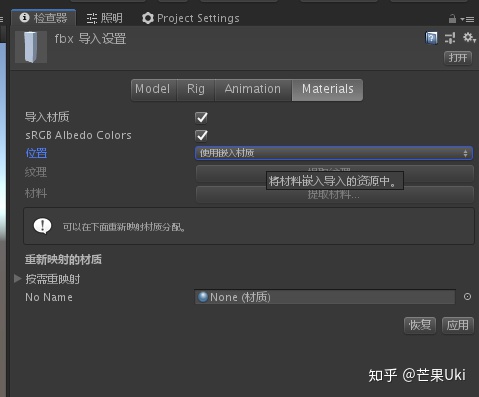This screenshot has width=479, height=397.
Task: Click the fbx 导入设置 title
Action: click(90, 39)
